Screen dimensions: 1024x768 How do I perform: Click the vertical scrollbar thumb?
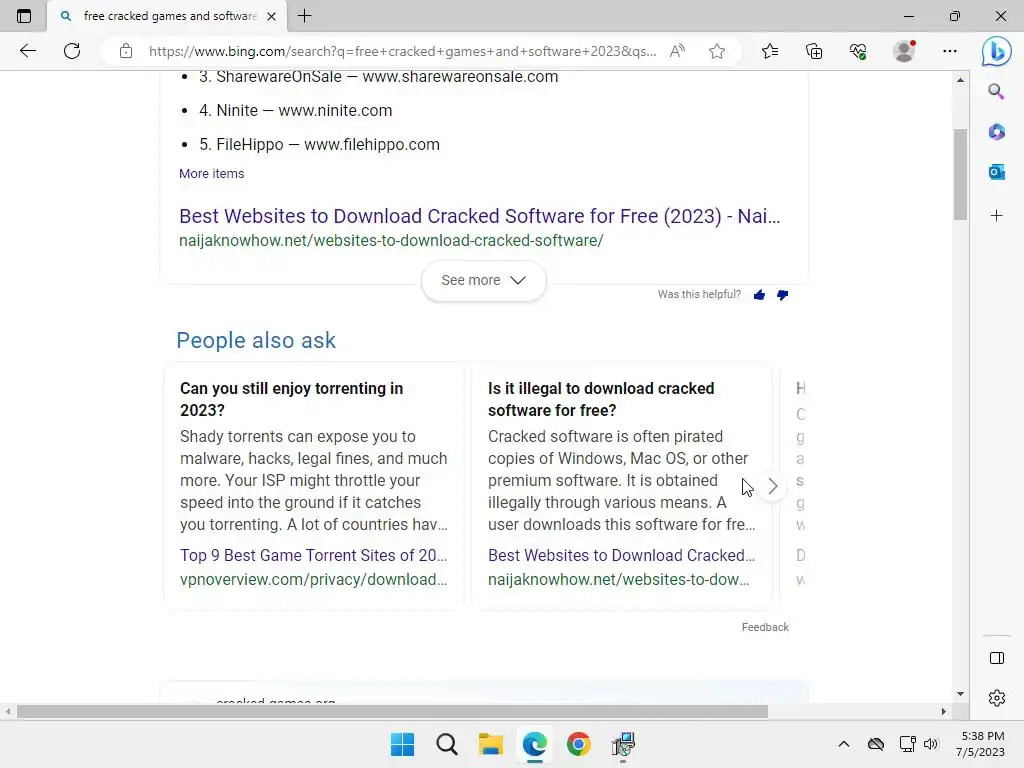coord(960,174)
